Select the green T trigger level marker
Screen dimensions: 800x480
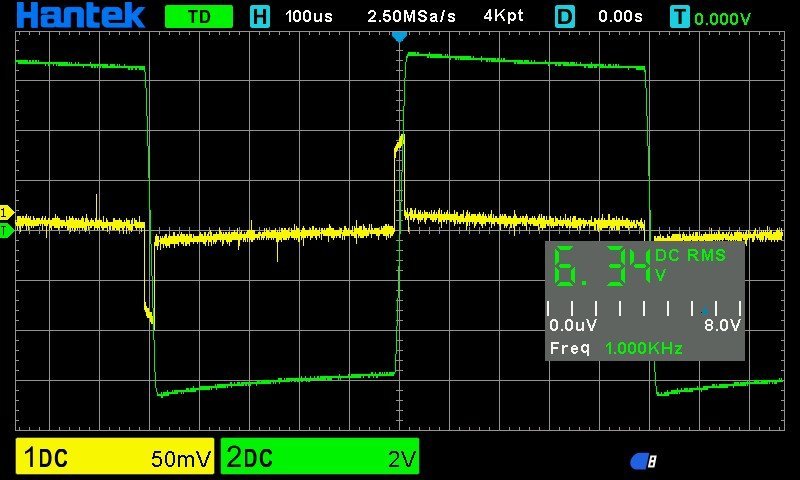click(x=5, y=231)
